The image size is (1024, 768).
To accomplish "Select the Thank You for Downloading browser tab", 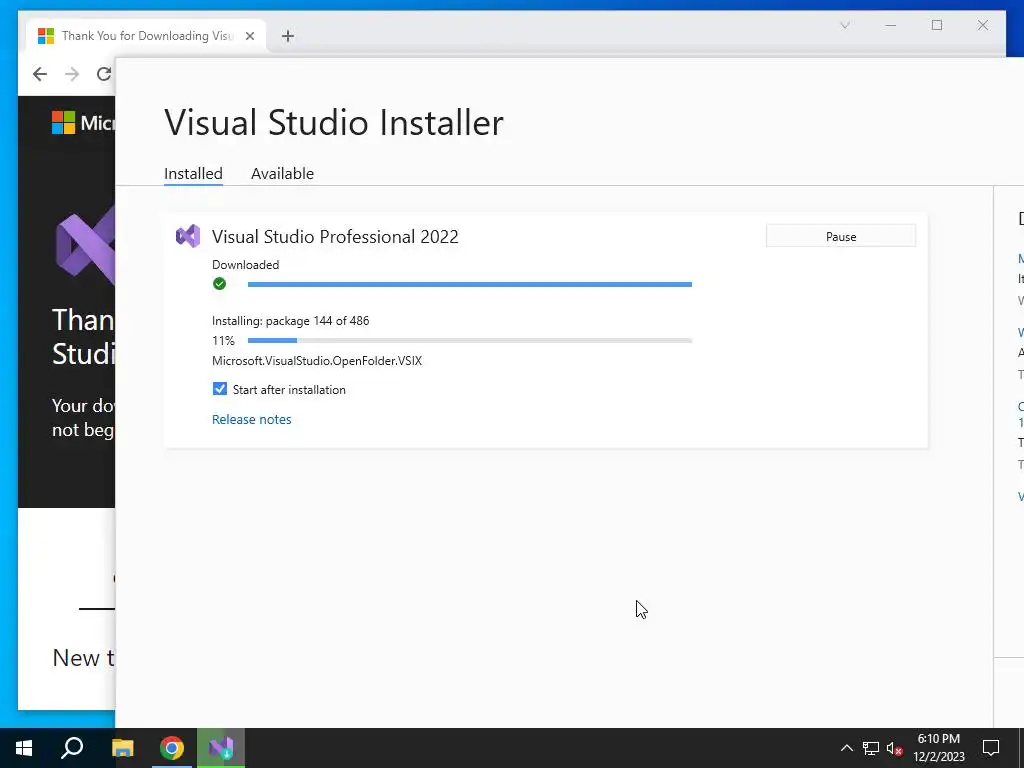I will tap(146, 36).
